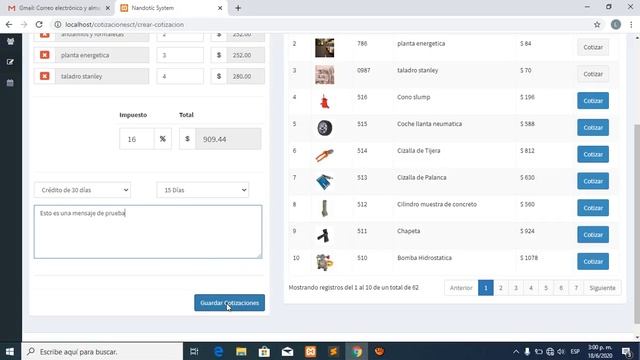Open the notification center icon
Image resolution: width=640 pixels, height=360 pixels.
626,351
